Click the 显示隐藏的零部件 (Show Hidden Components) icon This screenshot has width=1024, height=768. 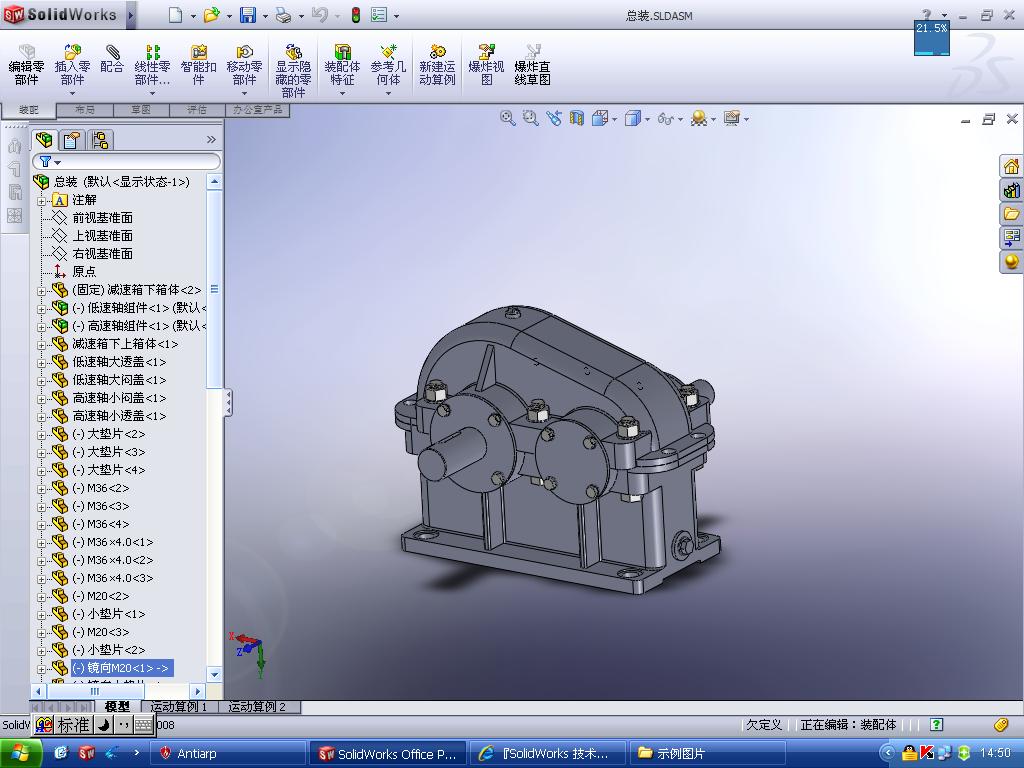pyautogui.click(x=293, y=71)
